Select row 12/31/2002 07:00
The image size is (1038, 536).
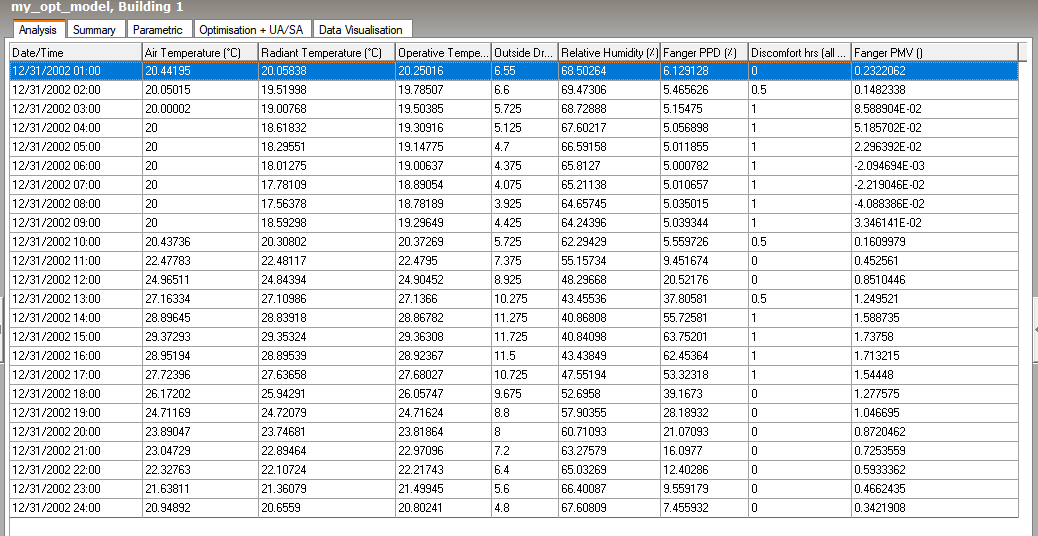point(514,185)
